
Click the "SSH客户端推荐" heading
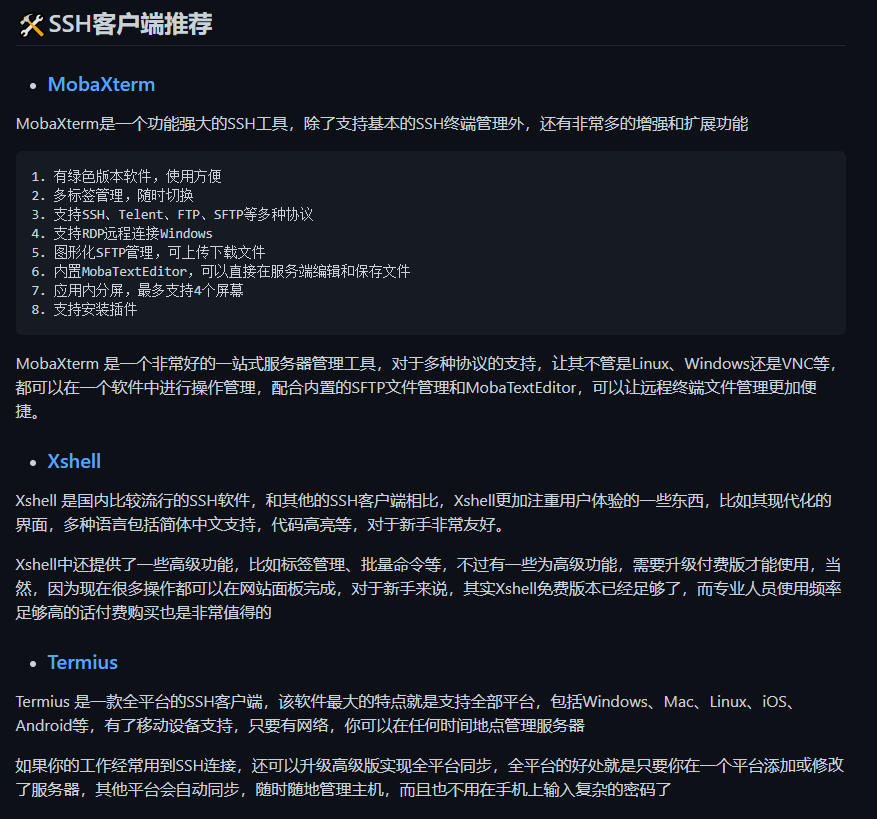coord(130,25)
